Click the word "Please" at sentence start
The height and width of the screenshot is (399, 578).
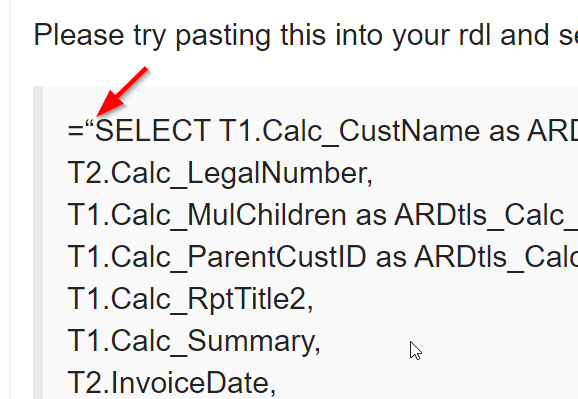[x=79, y=35]
